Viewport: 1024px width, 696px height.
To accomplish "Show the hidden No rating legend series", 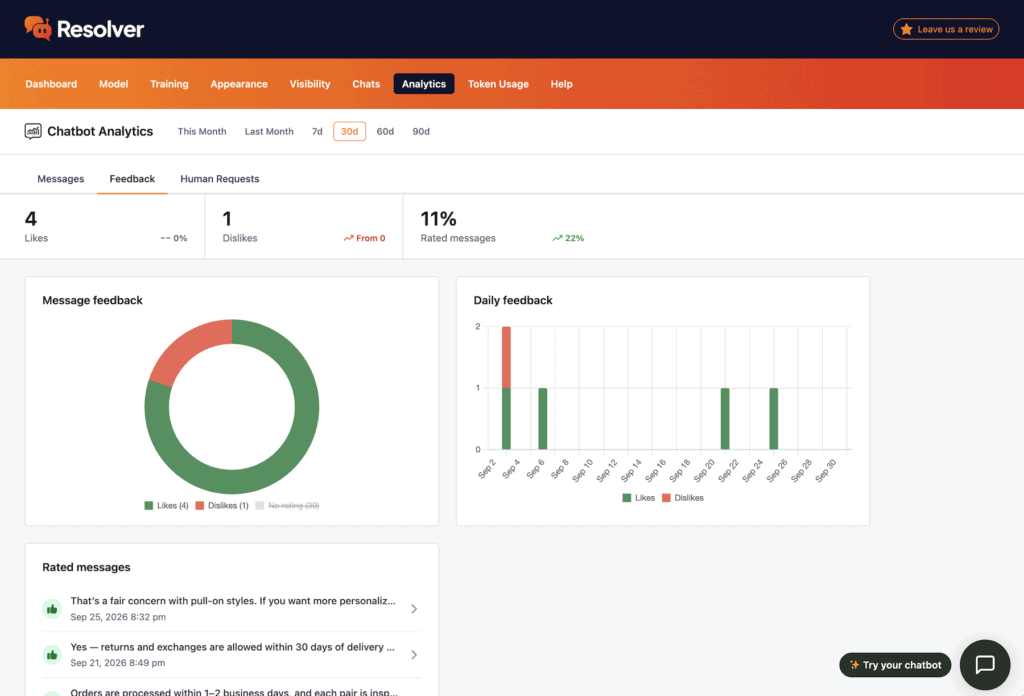I will click(x=287, y=505).
